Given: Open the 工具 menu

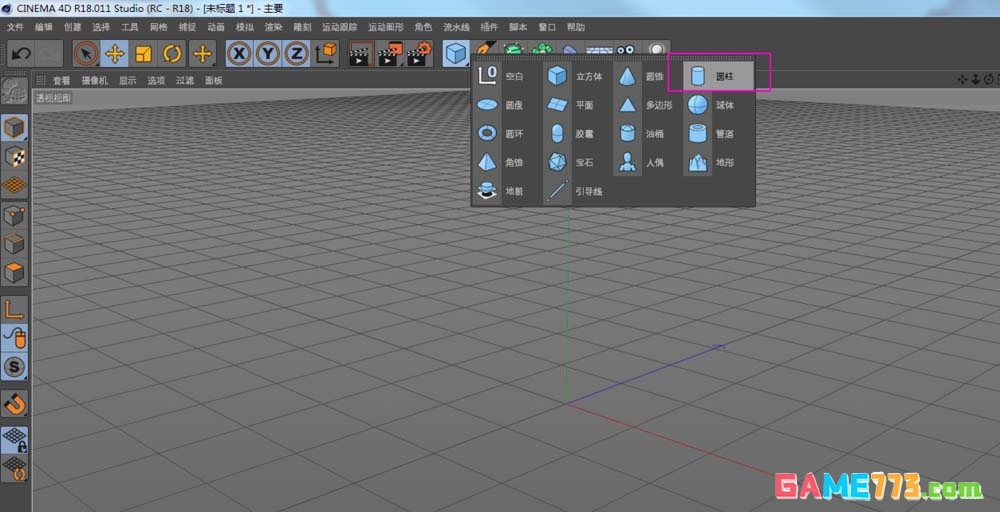Looking at the screenshot, I should coord(129,27).
